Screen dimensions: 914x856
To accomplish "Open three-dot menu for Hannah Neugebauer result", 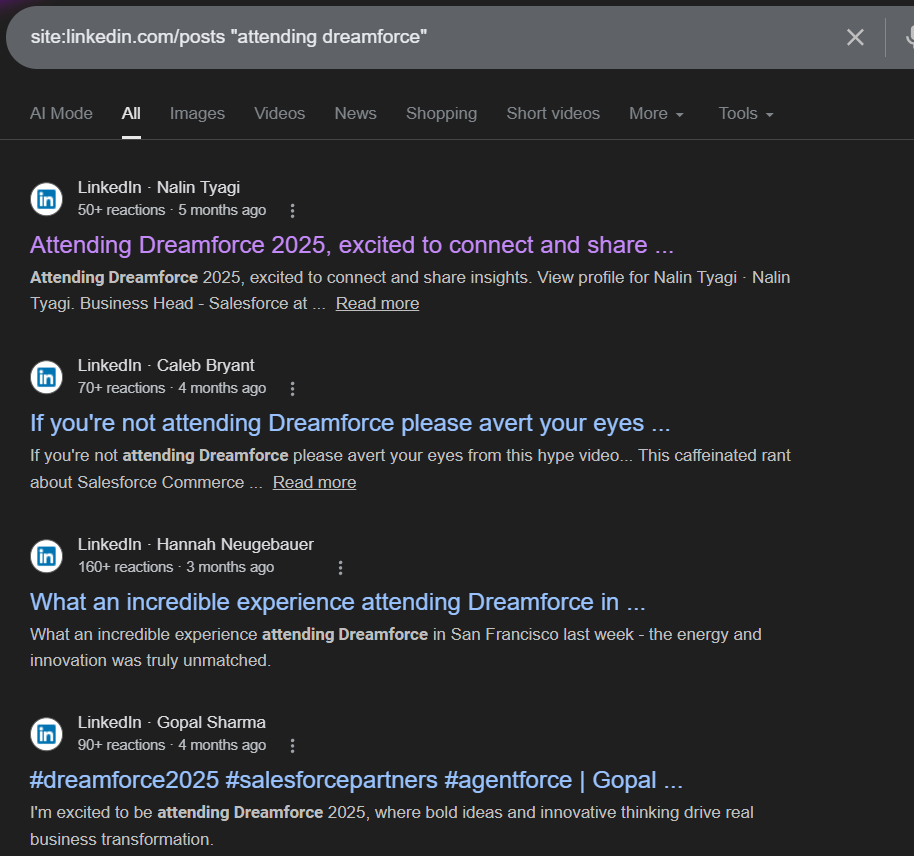I will click(340, 568).
